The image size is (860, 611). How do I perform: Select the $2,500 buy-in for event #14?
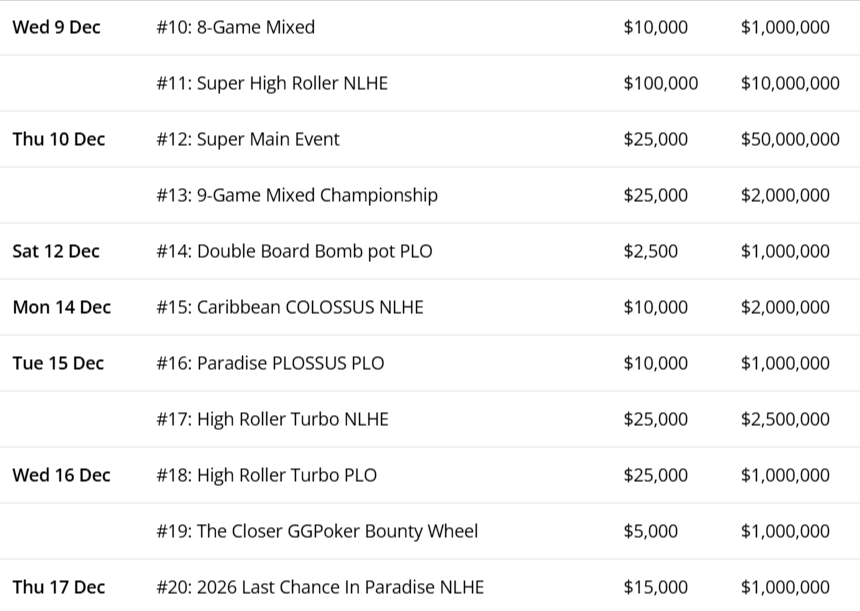650,251
